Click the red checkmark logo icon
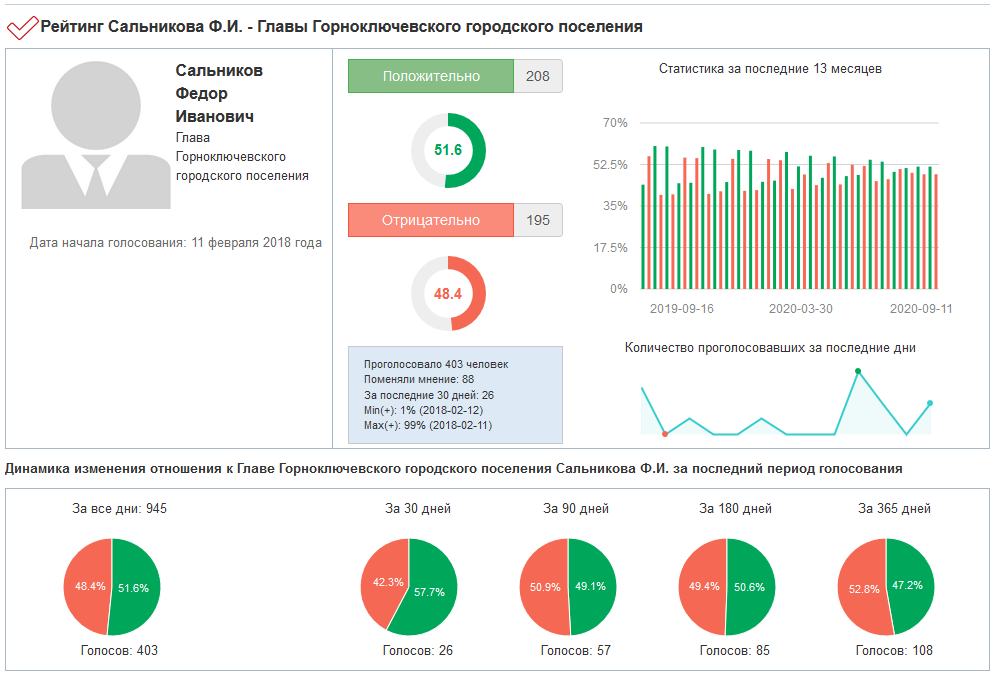 pyautogui.click(x=22, y=27)
